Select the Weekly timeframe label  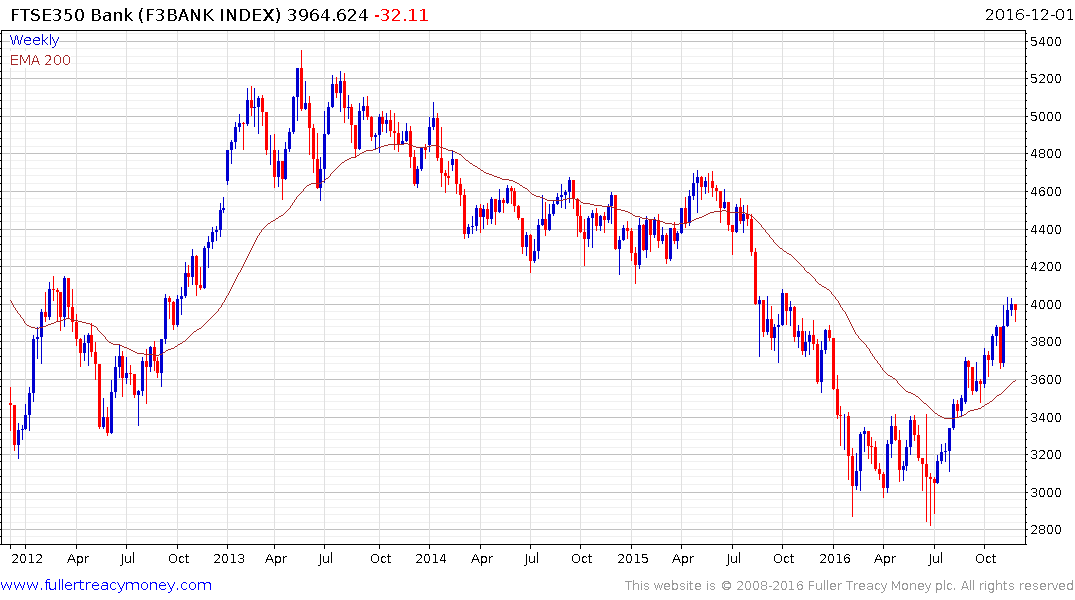pos(34,40)
